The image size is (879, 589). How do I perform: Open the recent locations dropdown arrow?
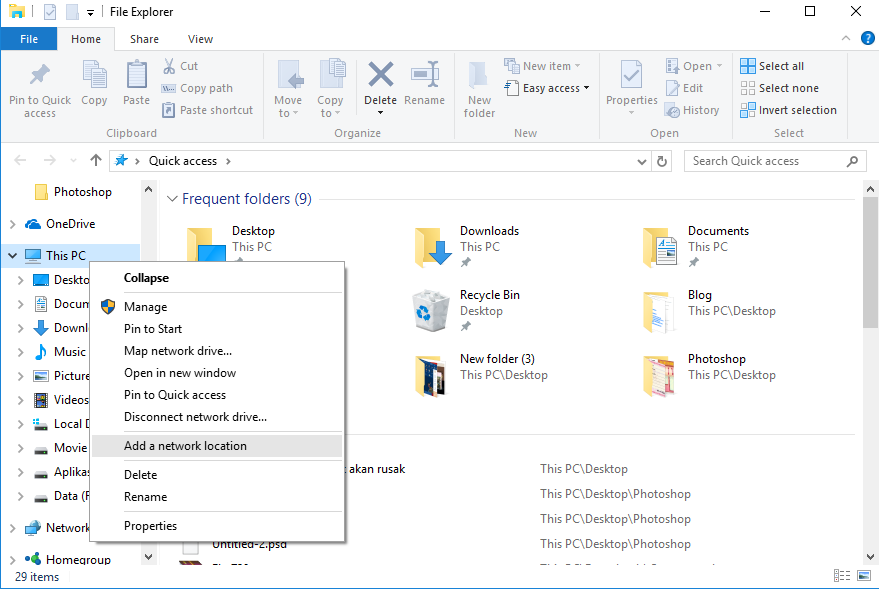pyautogui.click(x=73, y=161)
